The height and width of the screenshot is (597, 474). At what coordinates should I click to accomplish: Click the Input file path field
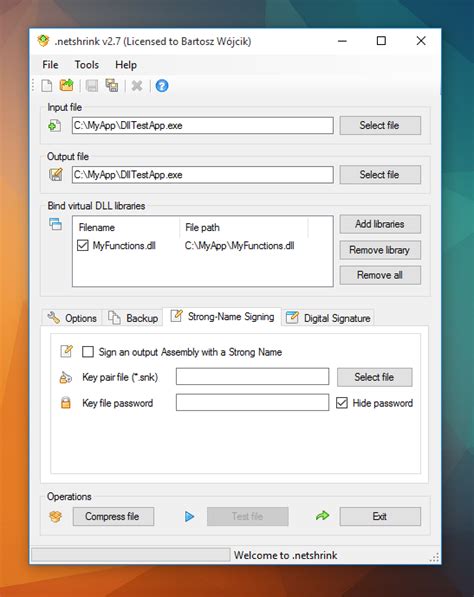point(203,125)
